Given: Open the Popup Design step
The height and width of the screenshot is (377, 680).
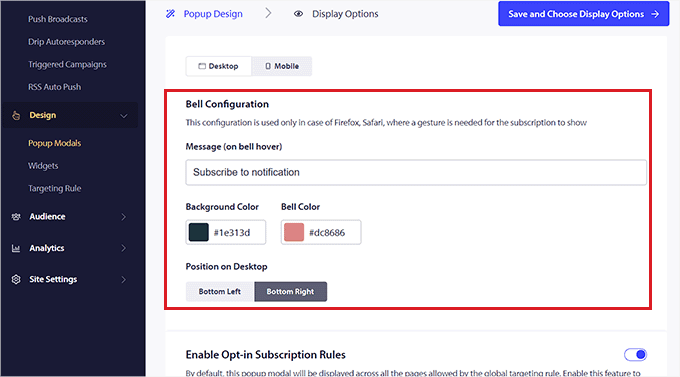Looking at the screenshot, I should point(213,14).
